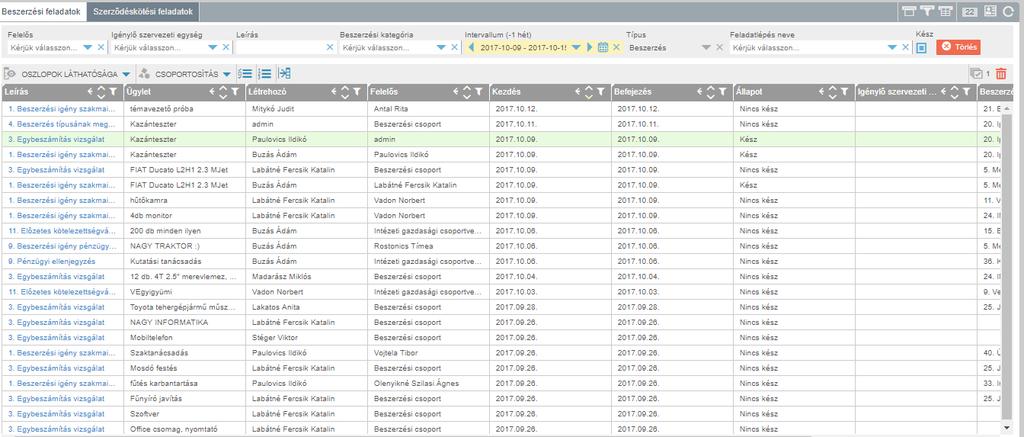
Task: Open the Típus dropdown showing Beszerzés
Action: click(705, 48)
